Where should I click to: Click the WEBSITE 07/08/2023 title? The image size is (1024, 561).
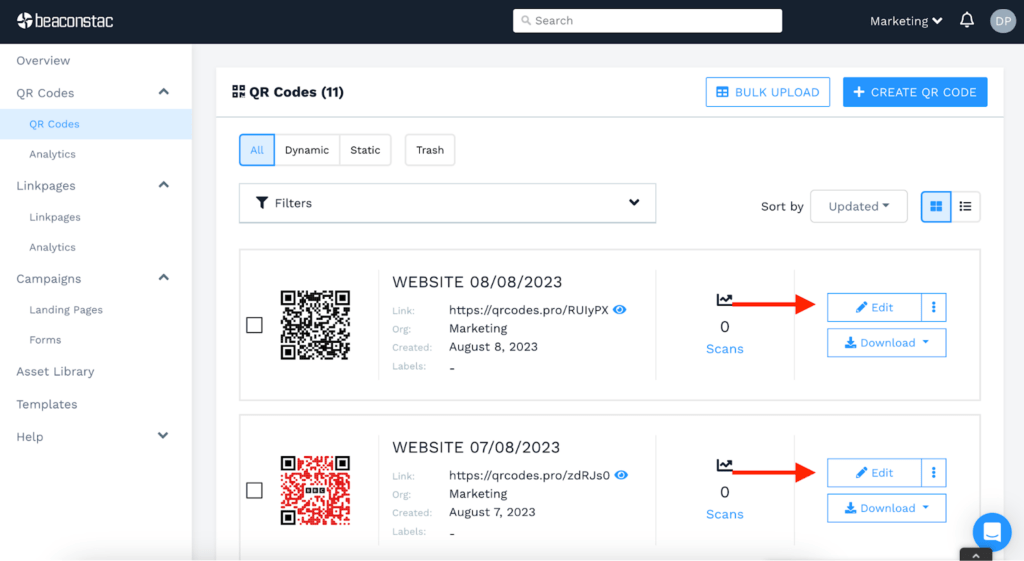click(x=476, y=447)
